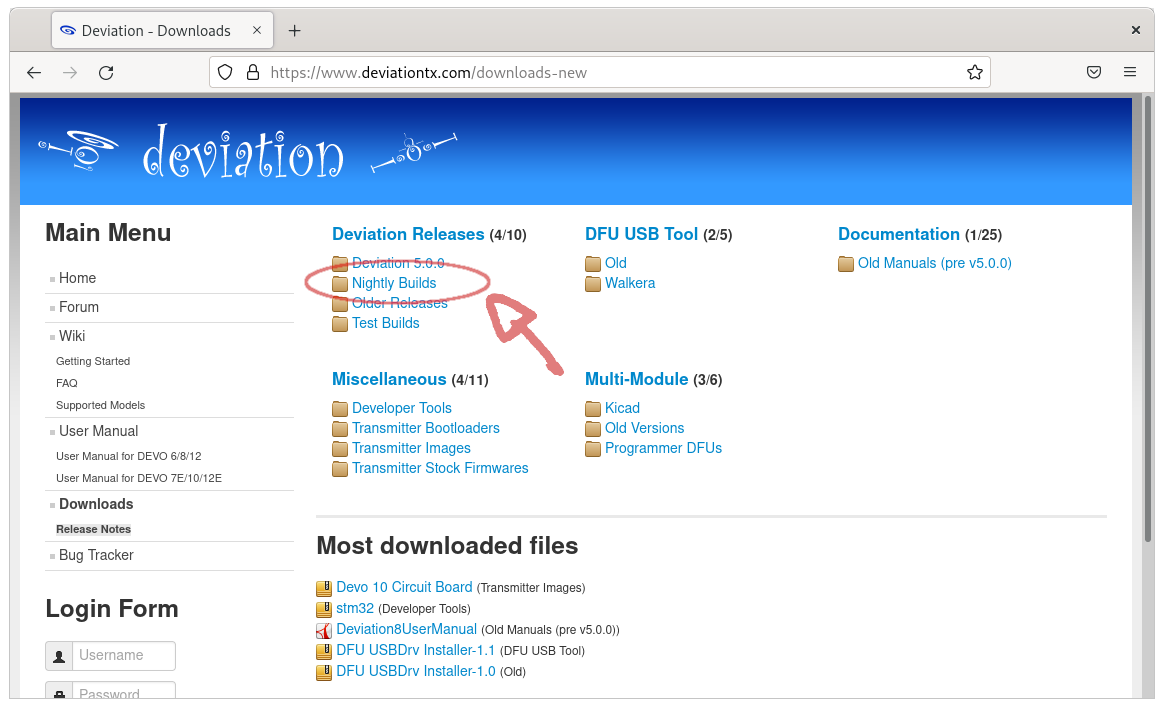
Task: Click the Transmitter Bootloaders folder icon
Action: pyautogui.click(x=340, y=428)
